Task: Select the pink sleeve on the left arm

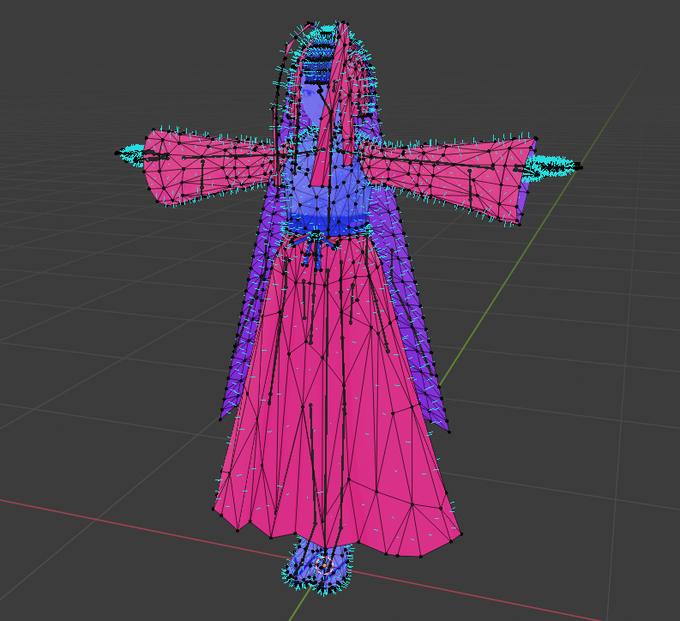Action: [208, 167]
